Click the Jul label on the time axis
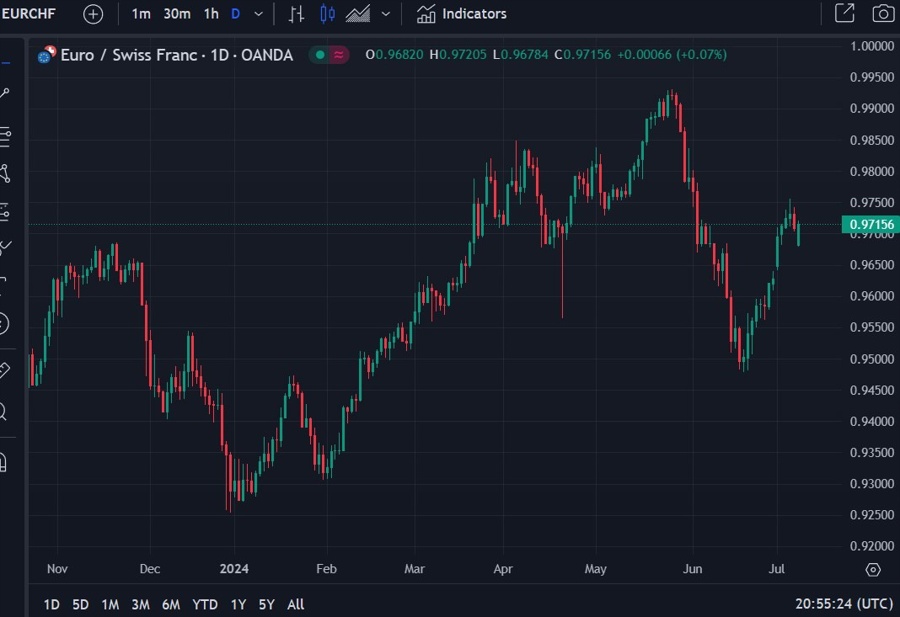Viewport: 900px width, 617px height. point(777,569)
